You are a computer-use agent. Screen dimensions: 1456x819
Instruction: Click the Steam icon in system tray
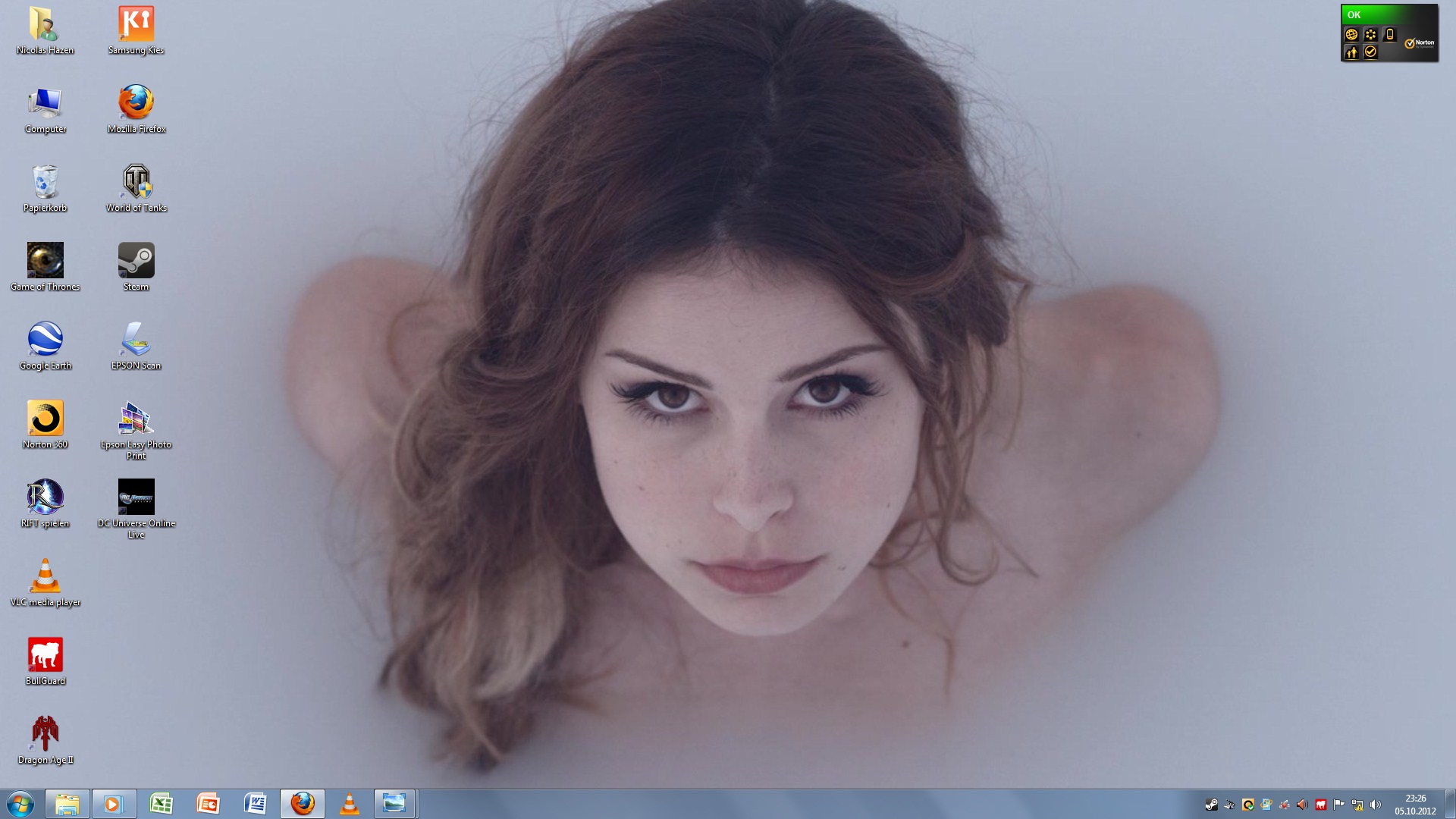[x=1211, y=805]
